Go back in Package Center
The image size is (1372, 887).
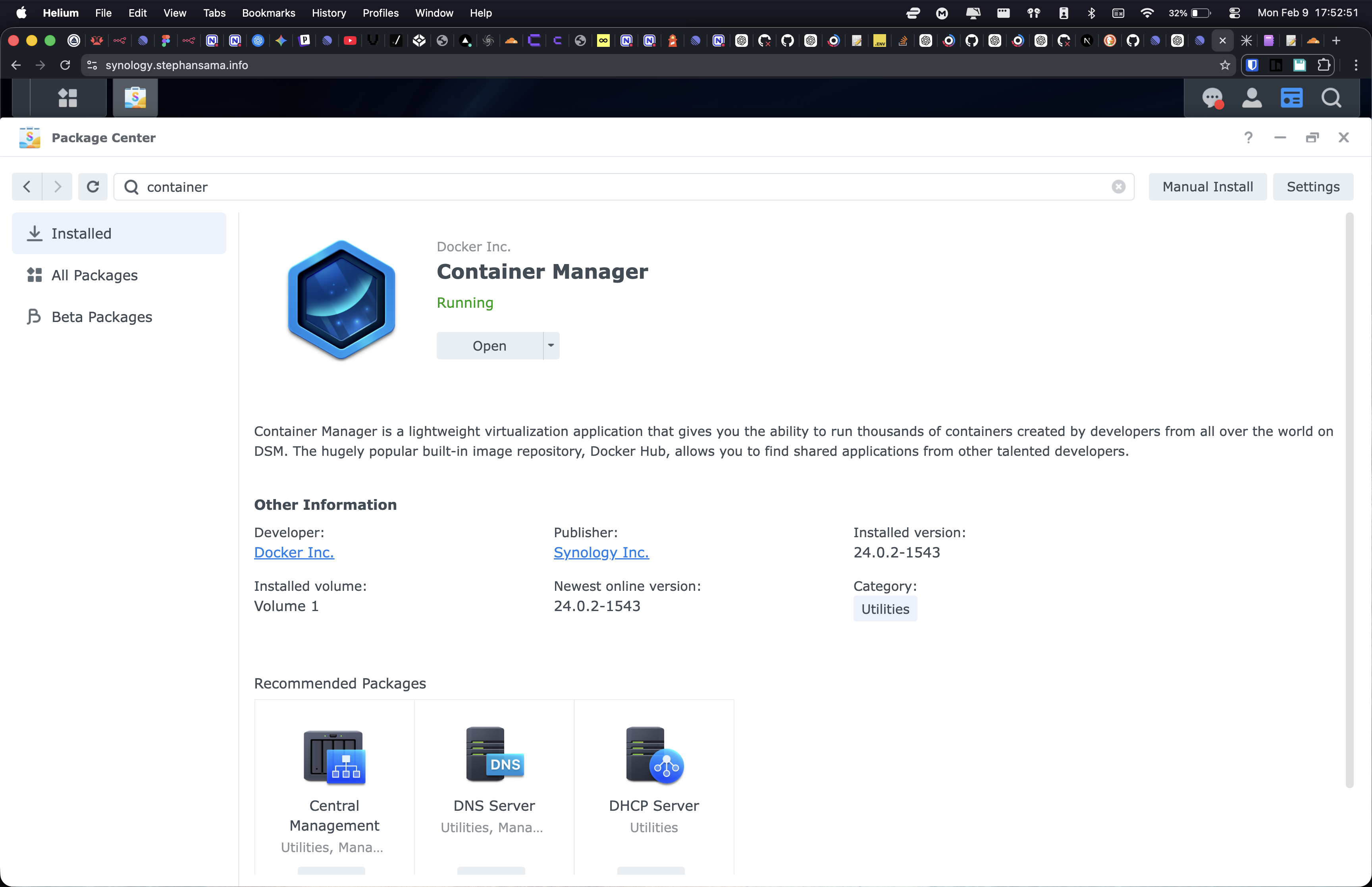(27, 187)
